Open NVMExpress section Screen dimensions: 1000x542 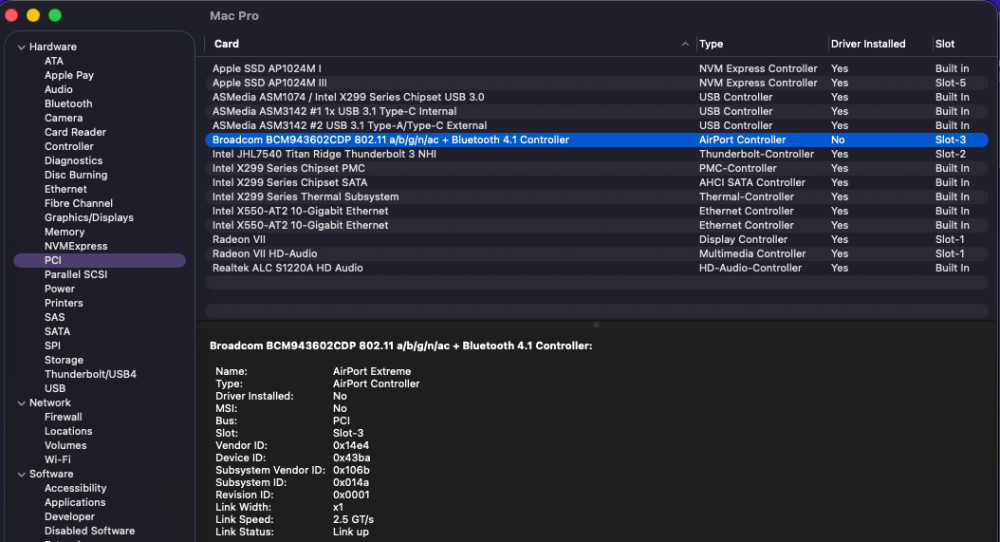(76, 246)
